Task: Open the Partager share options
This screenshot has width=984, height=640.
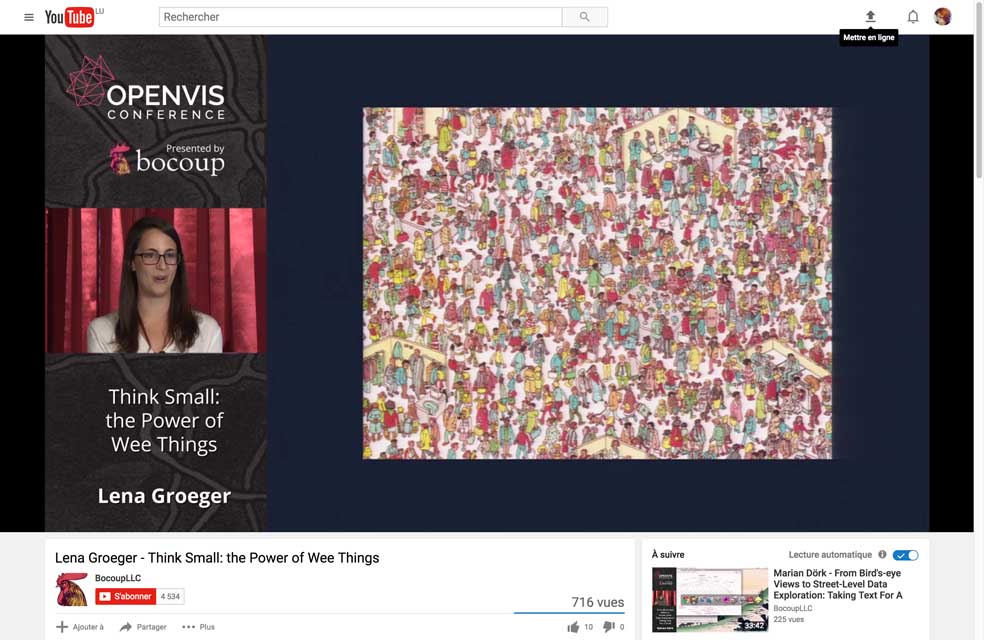Action: [143, 627]
